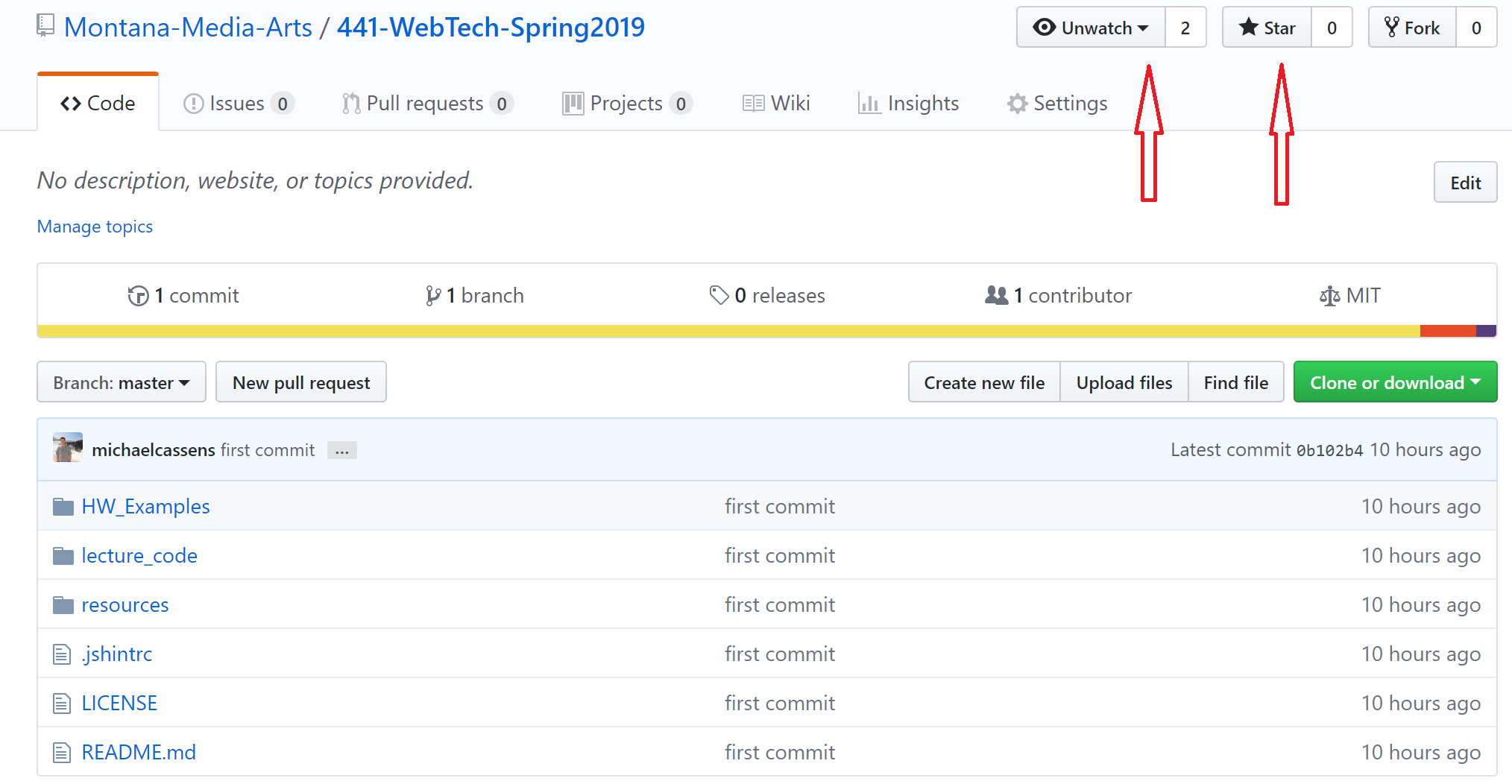The image size is (1512, 784).
Task: Switch to the Code tab
Action: tap(98, 103)
